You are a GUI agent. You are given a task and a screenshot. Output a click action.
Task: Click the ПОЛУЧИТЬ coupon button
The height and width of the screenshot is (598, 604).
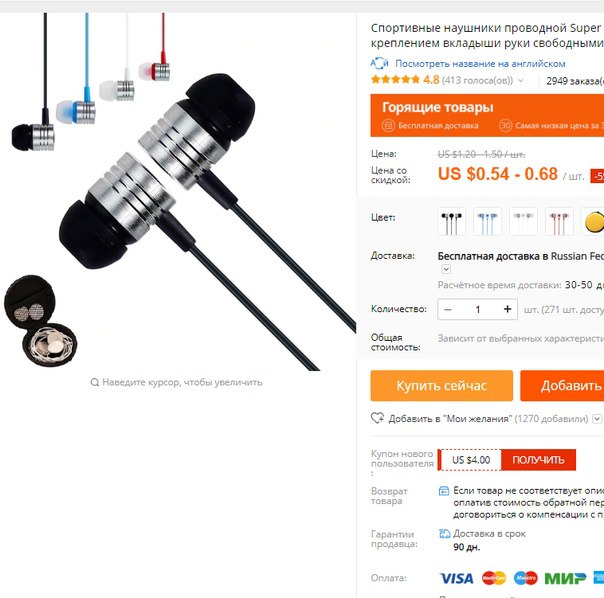[538, 460]
